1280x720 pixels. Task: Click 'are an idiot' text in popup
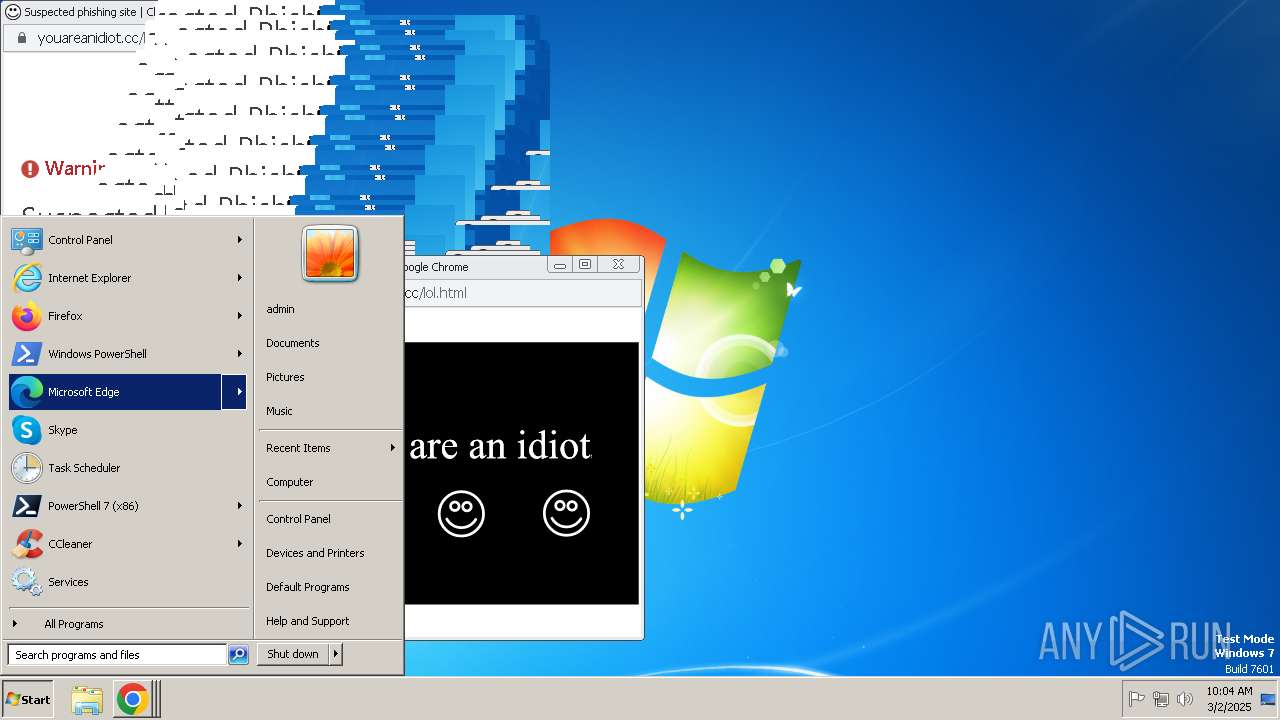pyautogui.click(x=500, y=445)
